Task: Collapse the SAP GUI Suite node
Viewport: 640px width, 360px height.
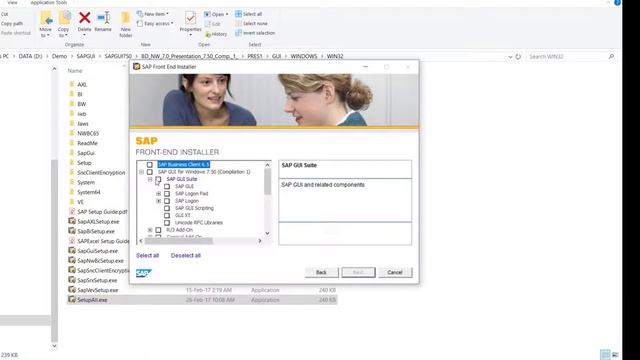Action: point(150,179)
